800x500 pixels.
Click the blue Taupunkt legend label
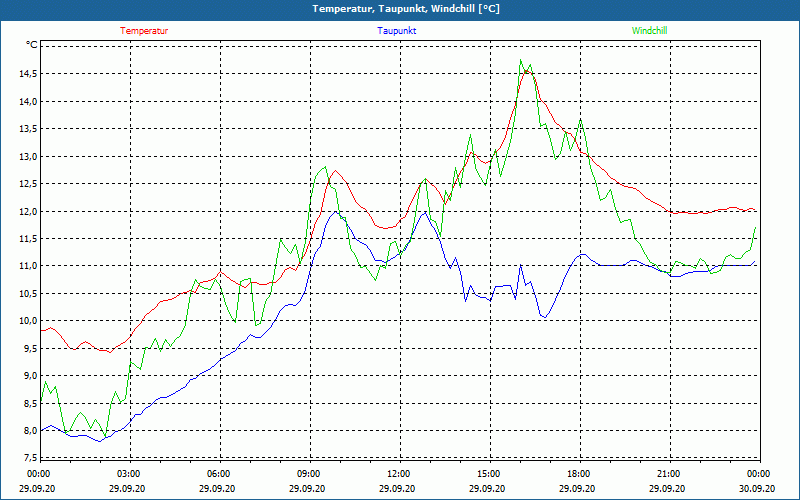[x=397, y=31]
